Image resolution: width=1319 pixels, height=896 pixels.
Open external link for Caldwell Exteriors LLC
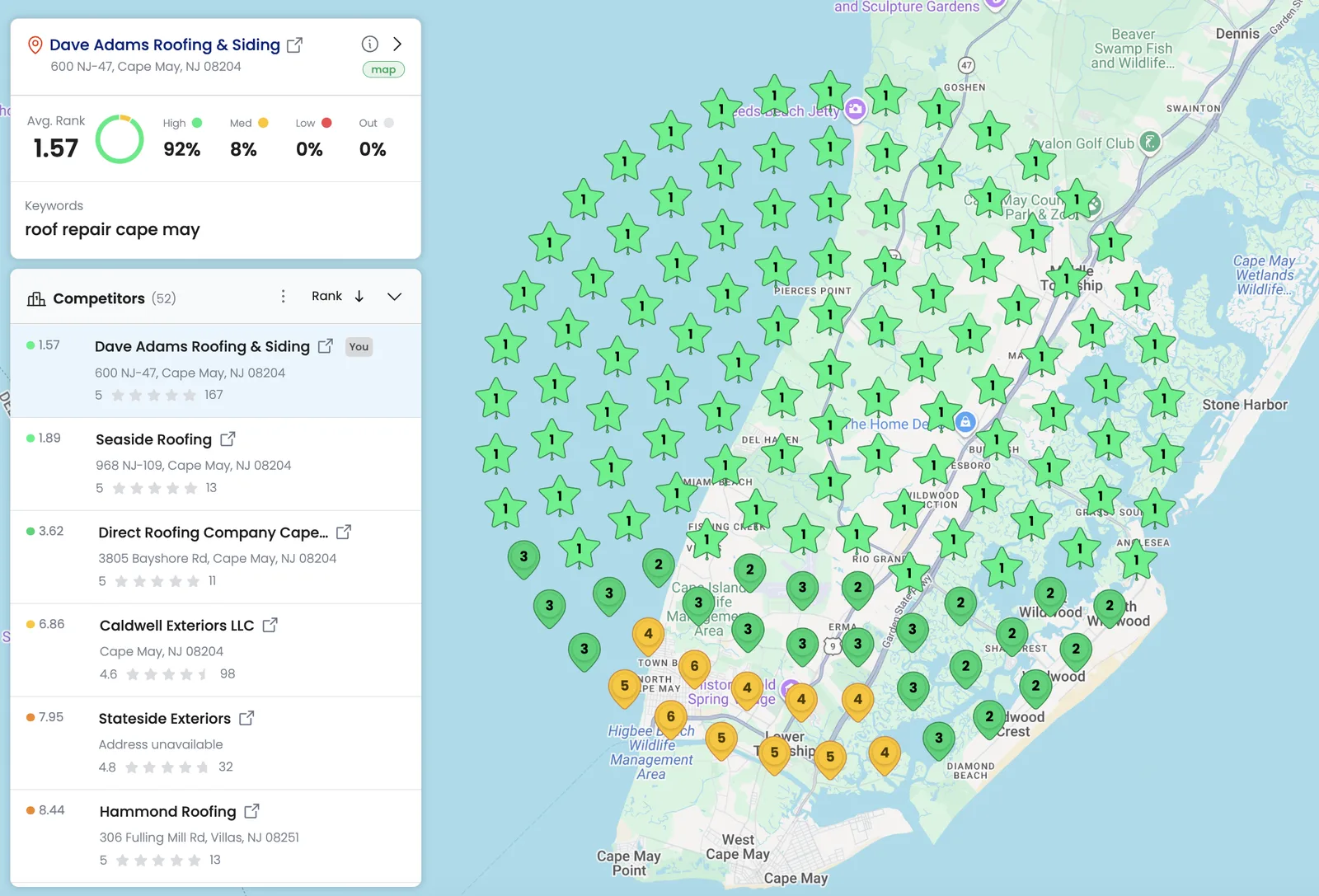(x=270, y=626)
